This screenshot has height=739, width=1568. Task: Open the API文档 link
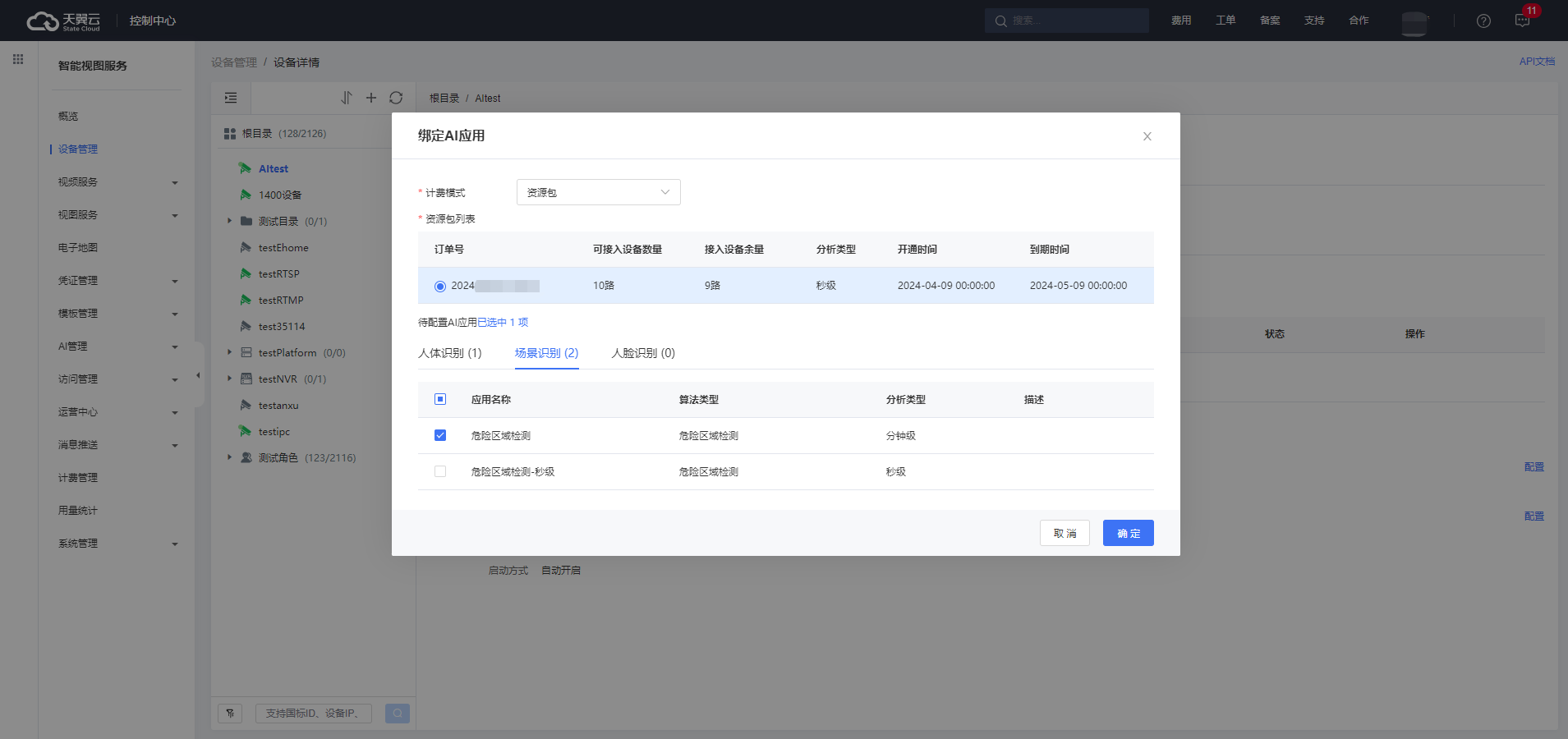click(1537, 62)
